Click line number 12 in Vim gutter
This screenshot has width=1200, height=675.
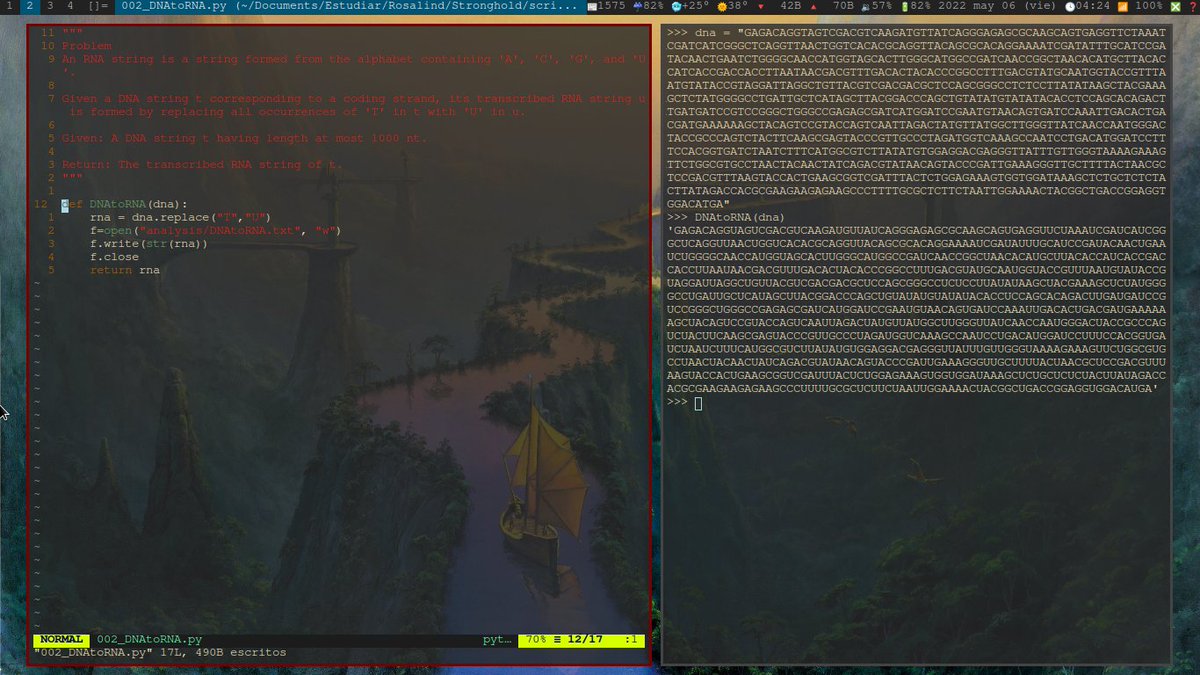pos(41,204)
